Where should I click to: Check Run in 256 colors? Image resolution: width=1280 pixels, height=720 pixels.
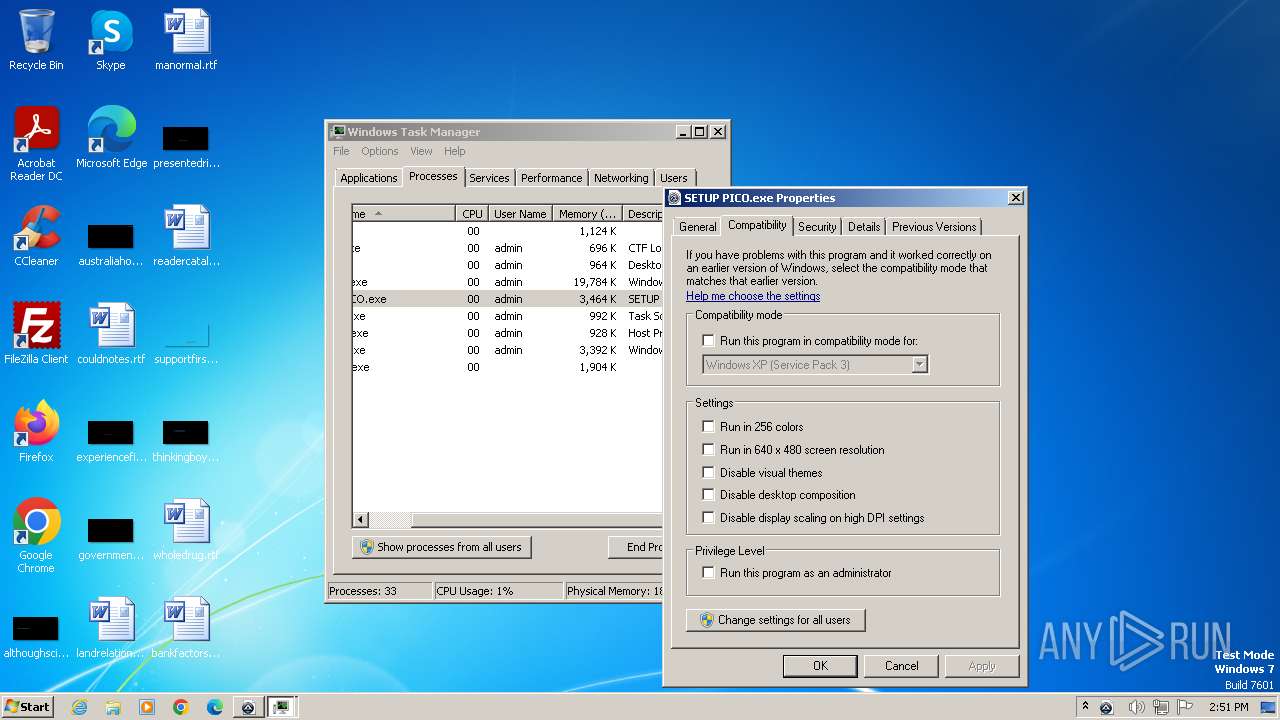pos(709,427)
